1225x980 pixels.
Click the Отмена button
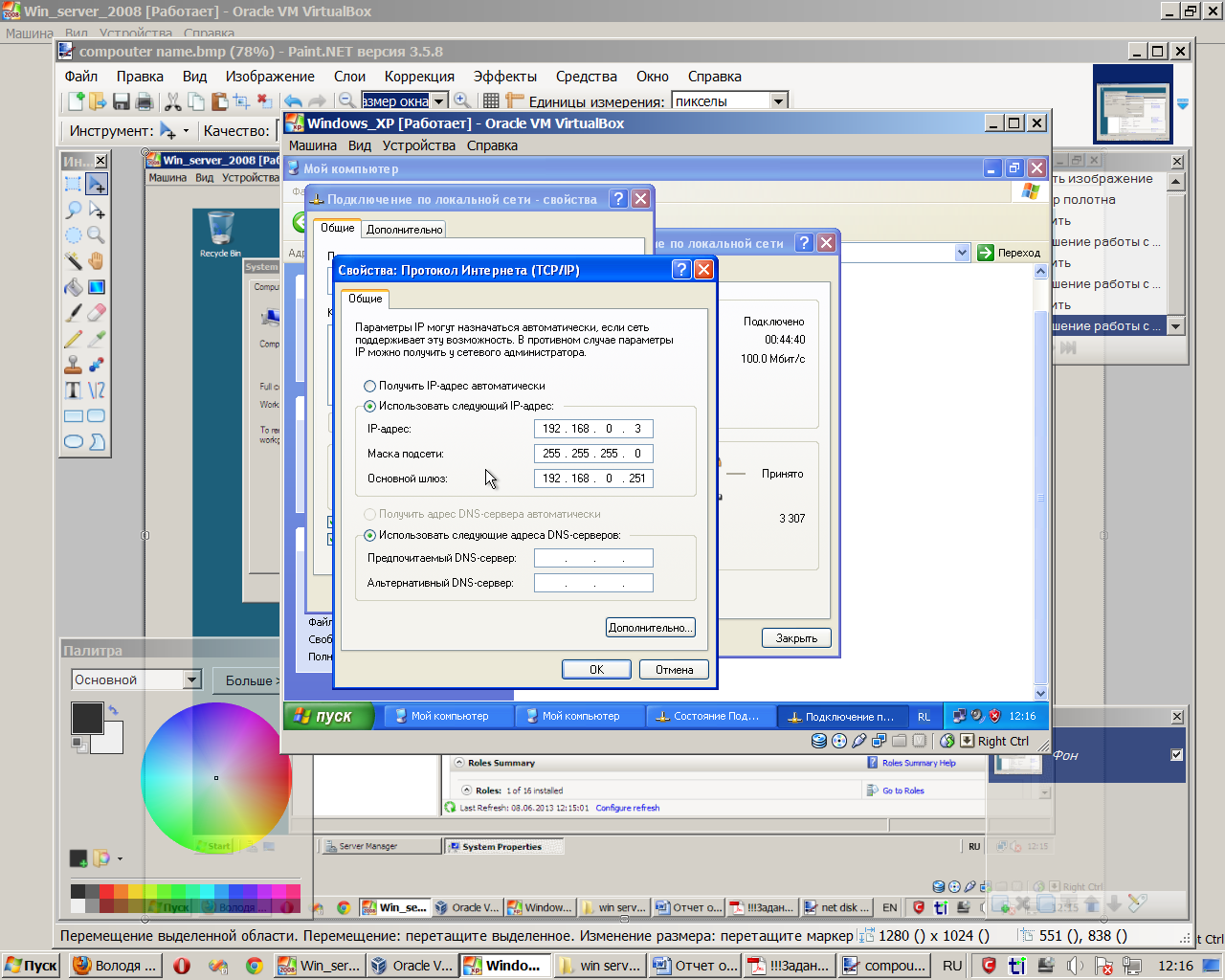pos(674,670)
